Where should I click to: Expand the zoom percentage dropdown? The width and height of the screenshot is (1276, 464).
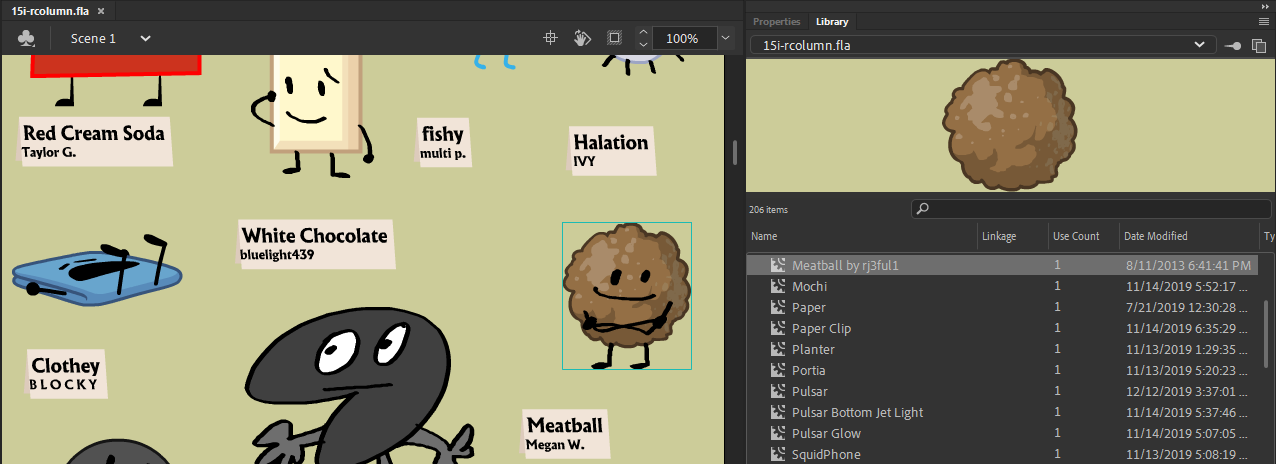coord(725,39)
